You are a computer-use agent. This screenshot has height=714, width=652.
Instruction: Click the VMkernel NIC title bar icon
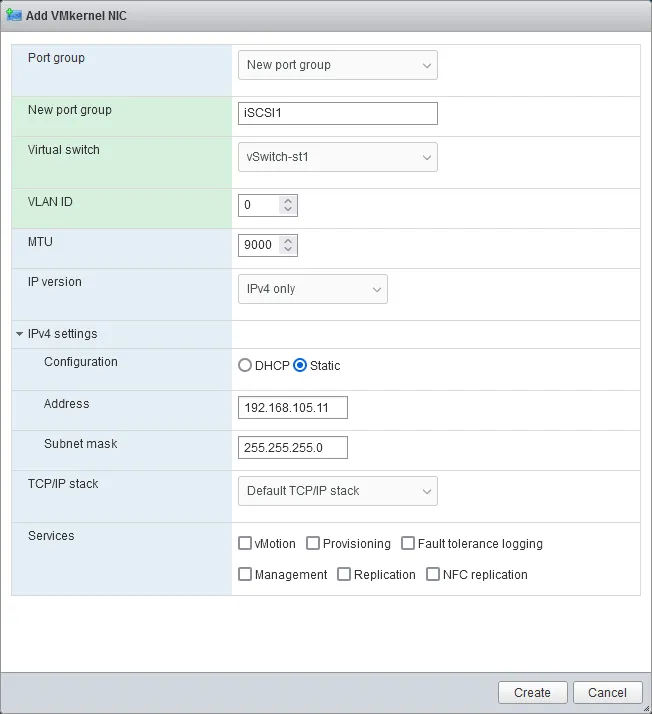pyautogui.click(x=14, y=16)
